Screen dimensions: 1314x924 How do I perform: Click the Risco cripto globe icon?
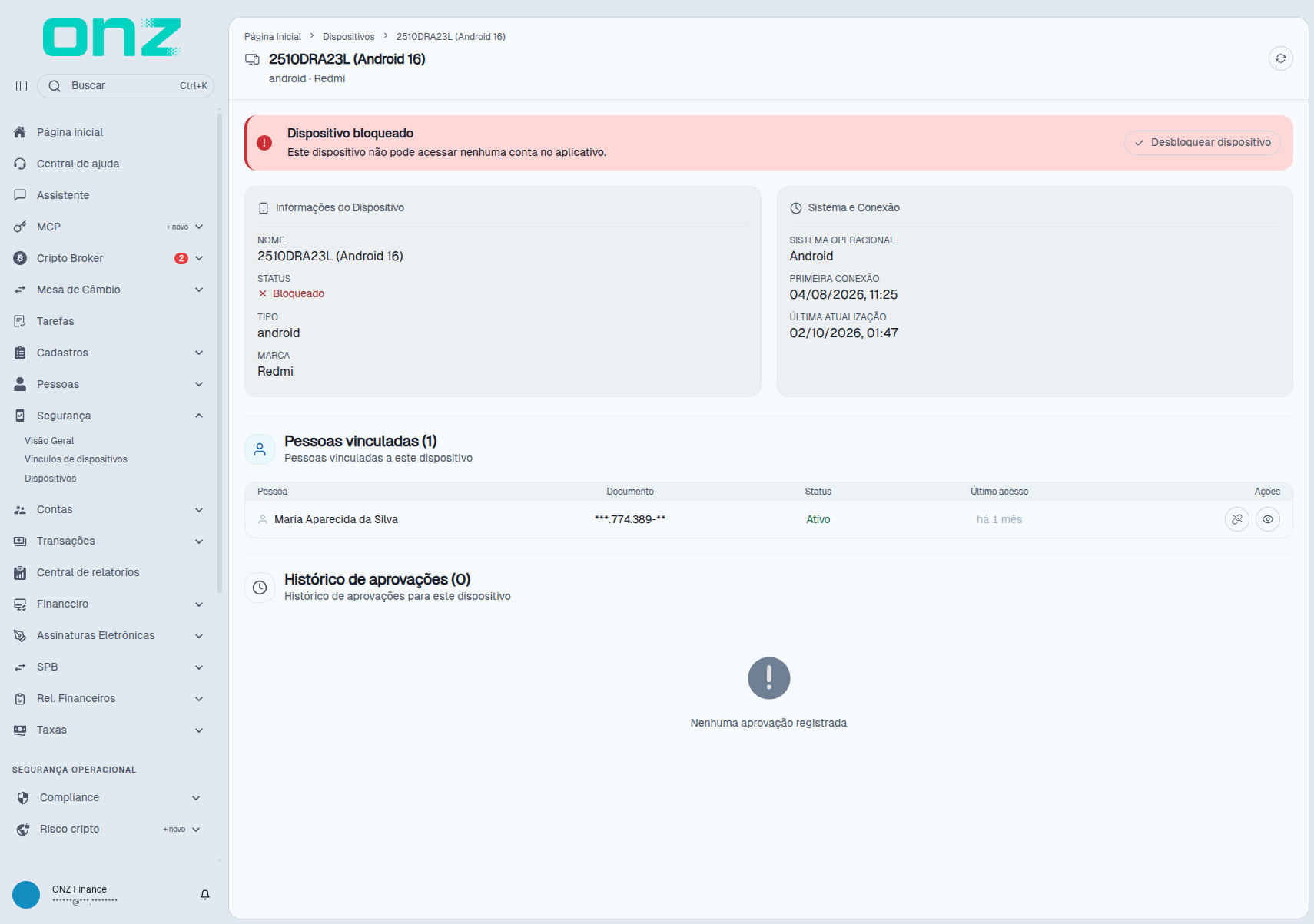tap(23, 830)
